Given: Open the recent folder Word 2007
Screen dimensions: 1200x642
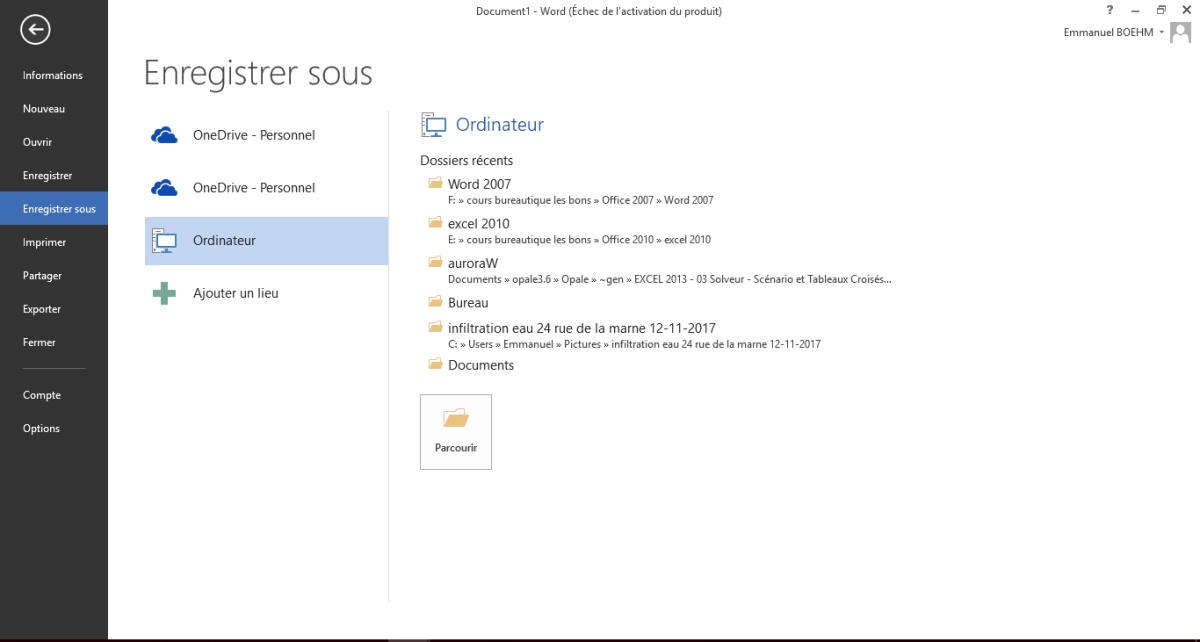Looking at the screenshot, I should pyautogui.click(x=480, y=184).
